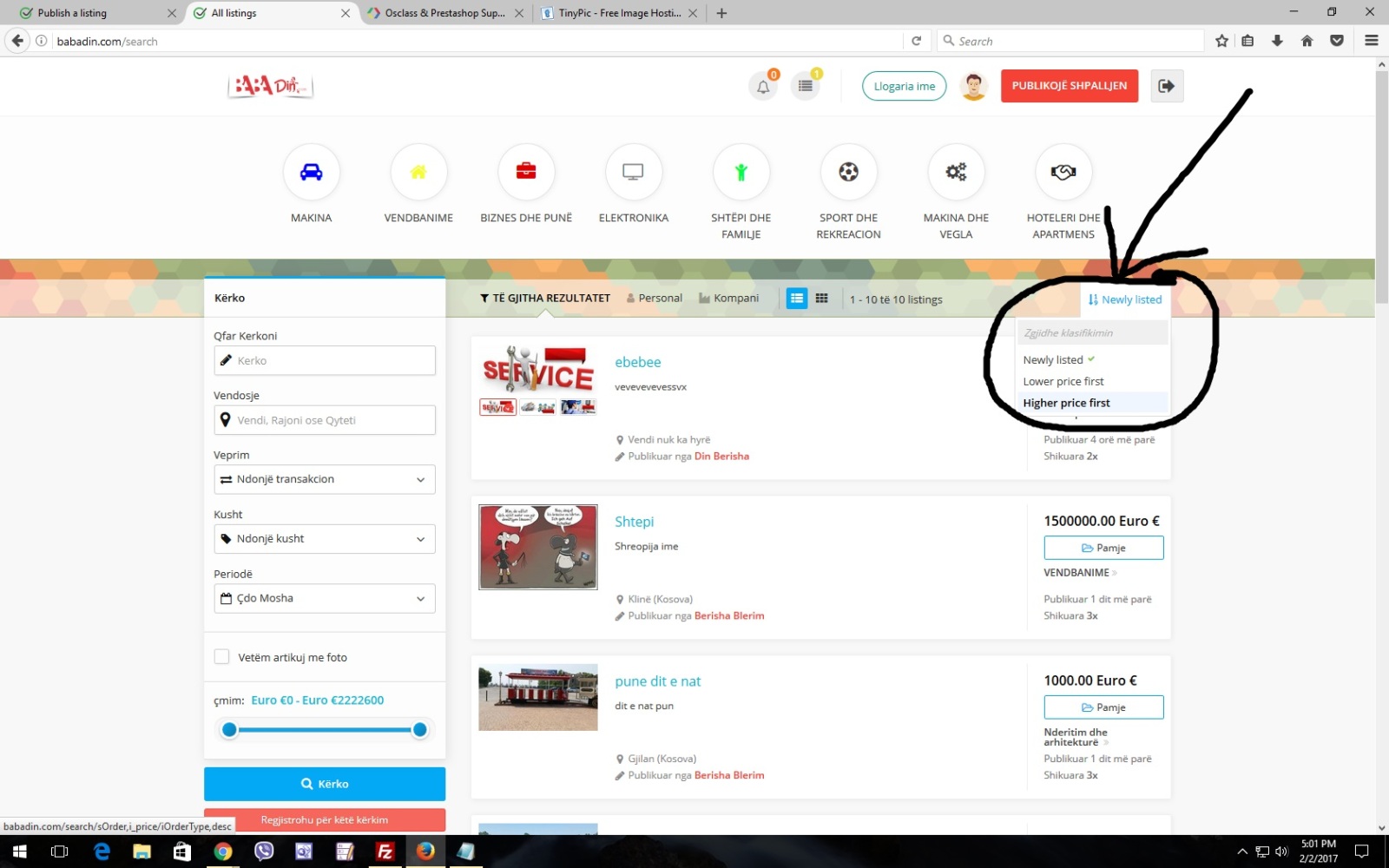The height and width of the screenshot is (868, 1389).
Task: Expand the Periodë Çdo Mosha dropdown
Action: click(x=325, y=598)
